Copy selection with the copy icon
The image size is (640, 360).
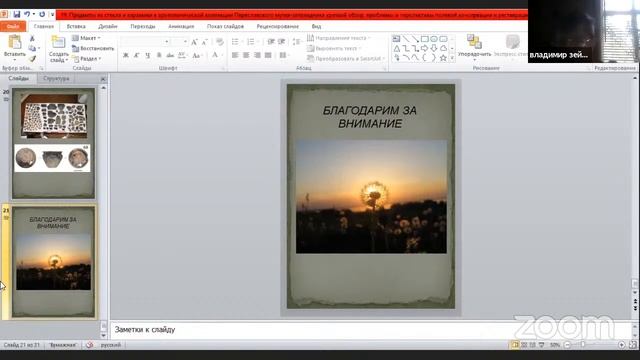[x=32, y=49]
